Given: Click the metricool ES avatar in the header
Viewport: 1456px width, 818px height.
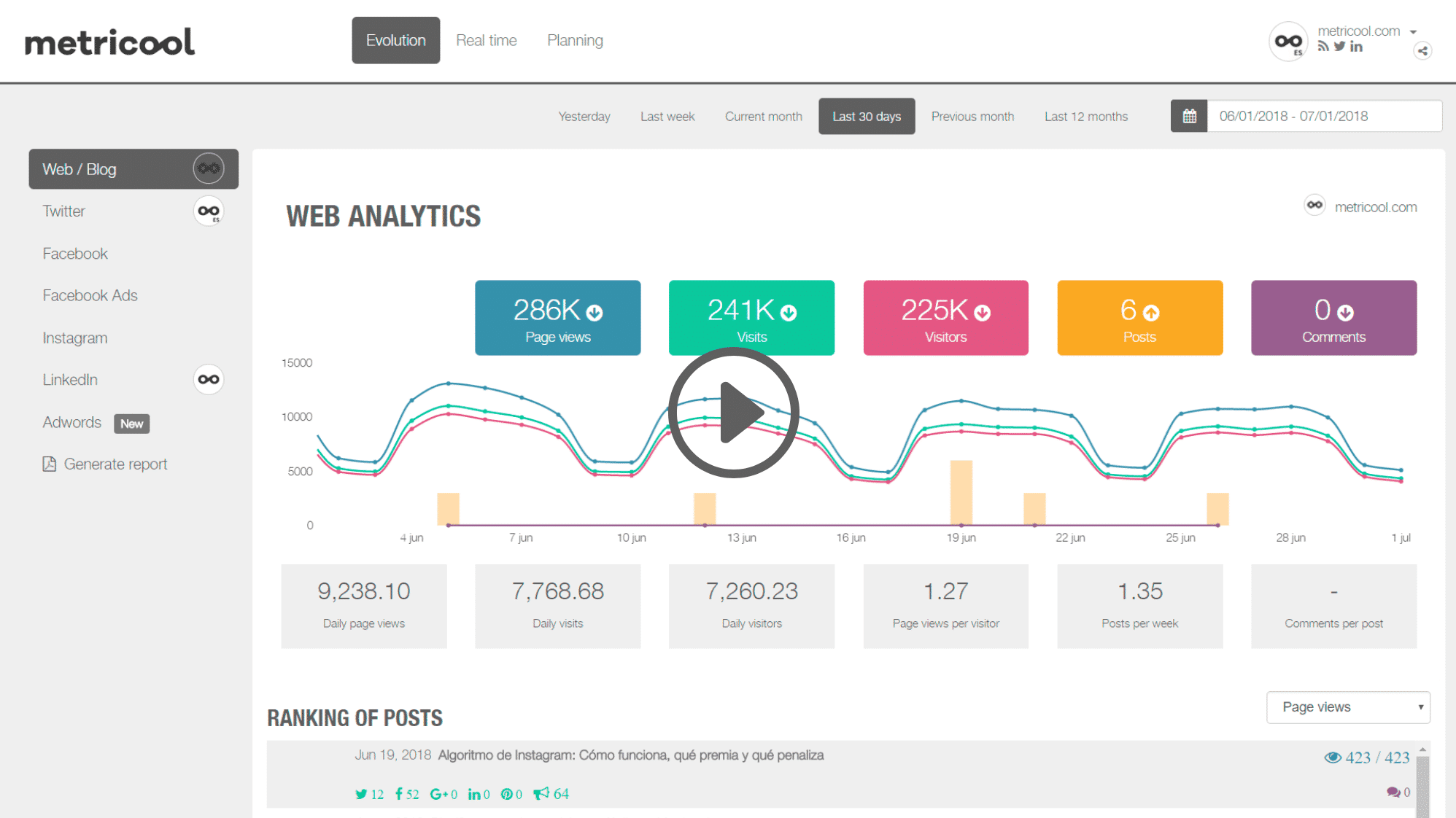Looking at the screenshot, I should (1288, 42).
